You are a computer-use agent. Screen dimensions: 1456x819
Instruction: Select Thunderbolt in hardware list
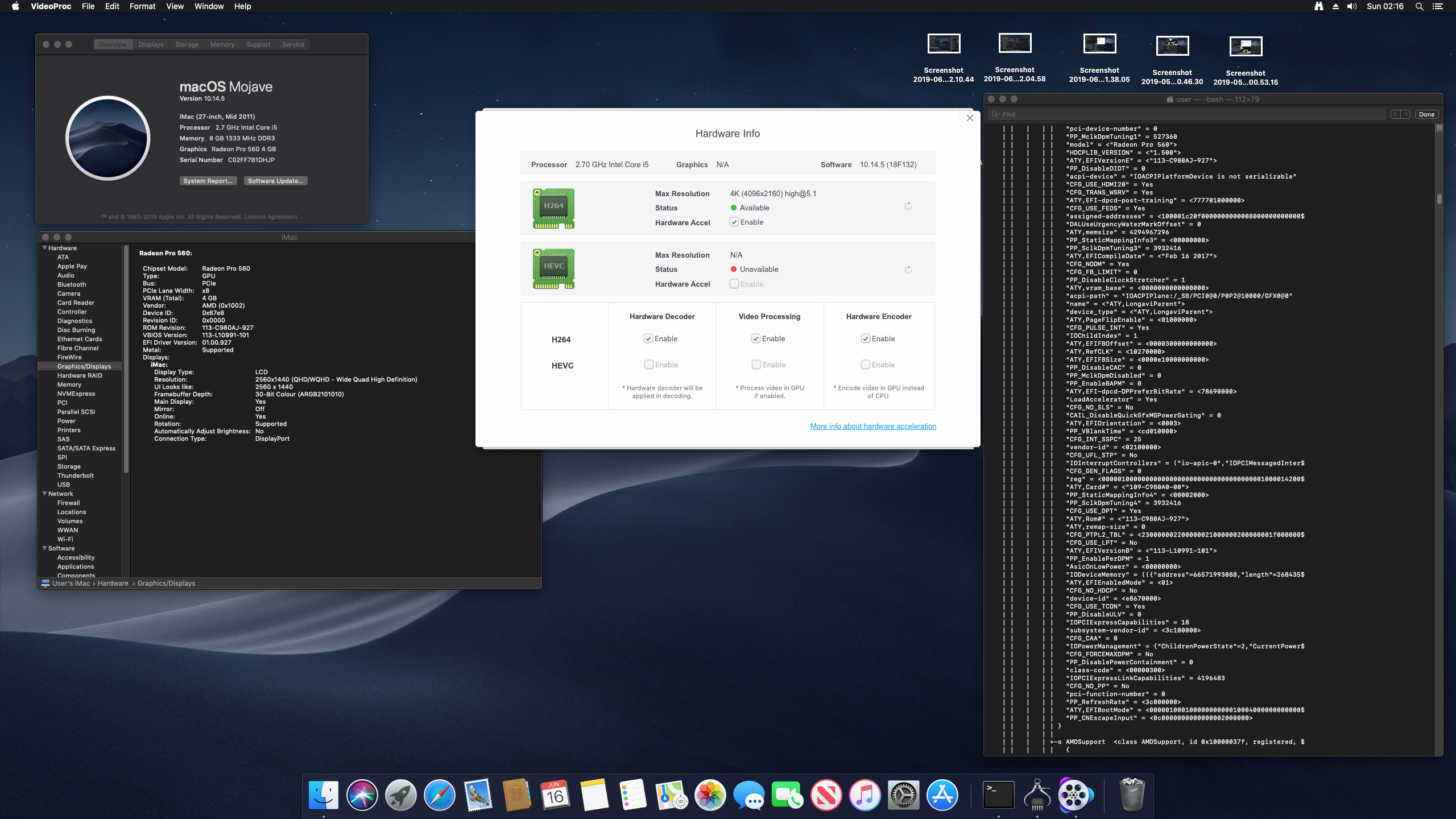click(75, 475)
